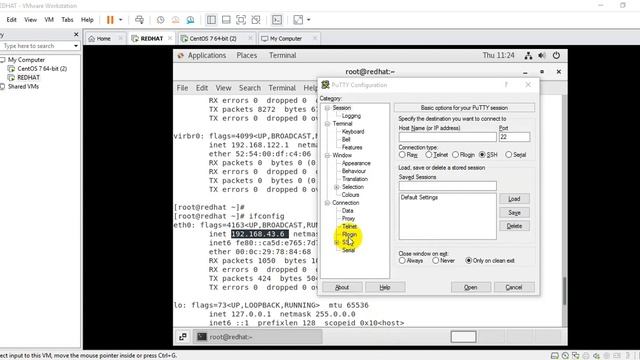Open the console view icon
This screenshot has width=640, height=360.
(x=277, y=20)
